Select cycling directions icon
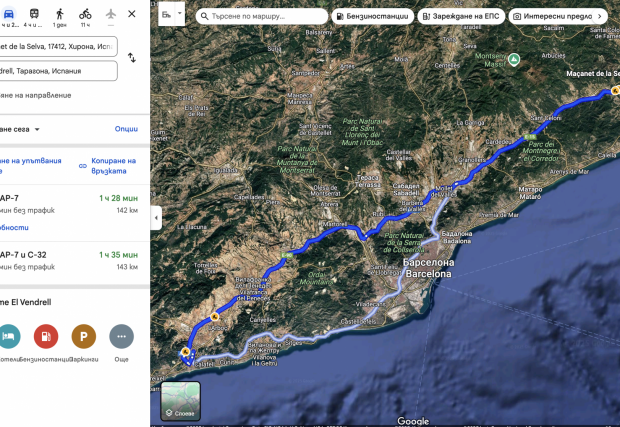Screen dimensions: 620x427 [85, 14]
